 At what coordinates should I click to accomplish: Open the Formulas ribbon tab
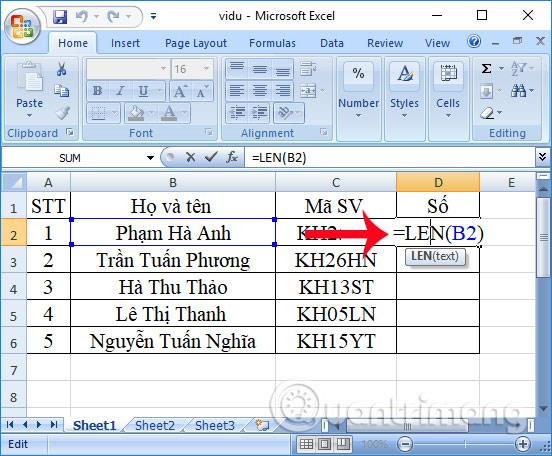[x=272, y=43]
